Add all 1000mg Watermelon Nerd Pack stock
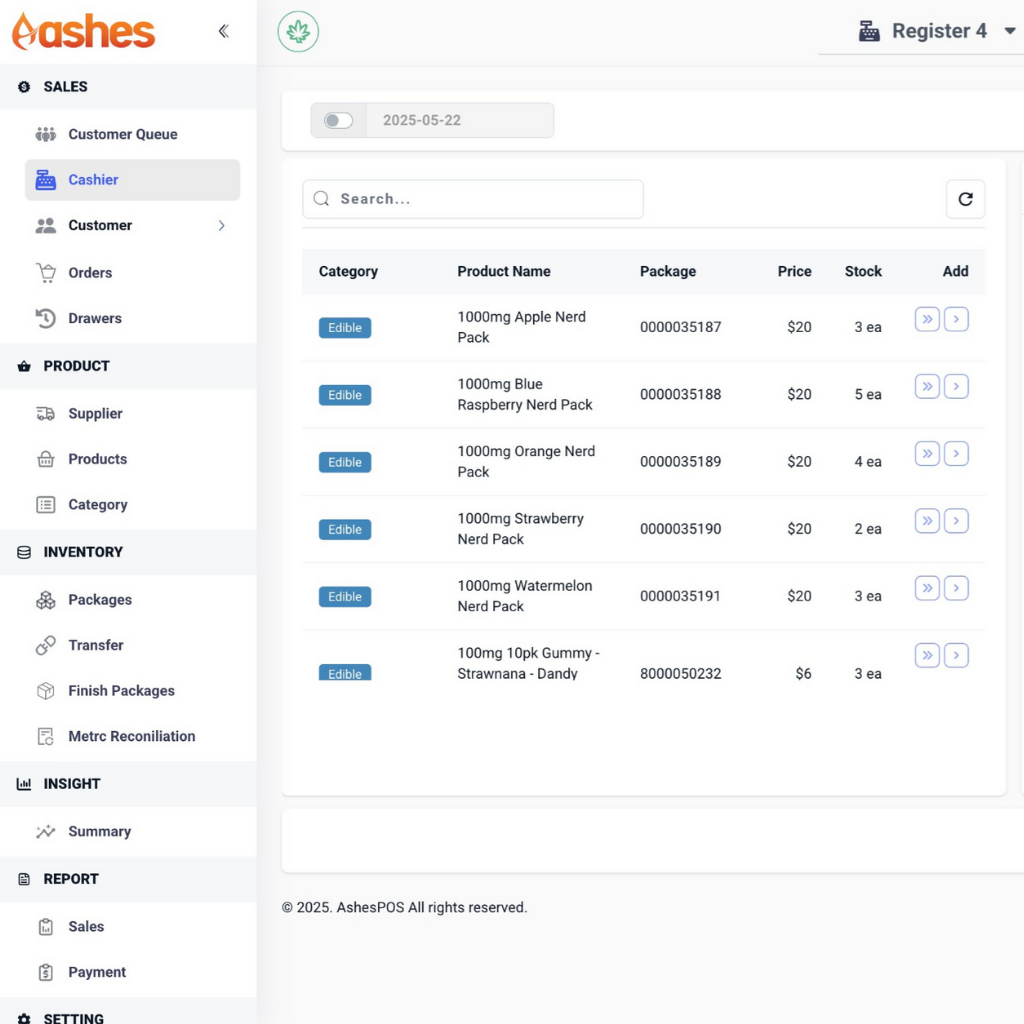The width and height of the screenshot is (1024, 1024). (x=927, y=588)
